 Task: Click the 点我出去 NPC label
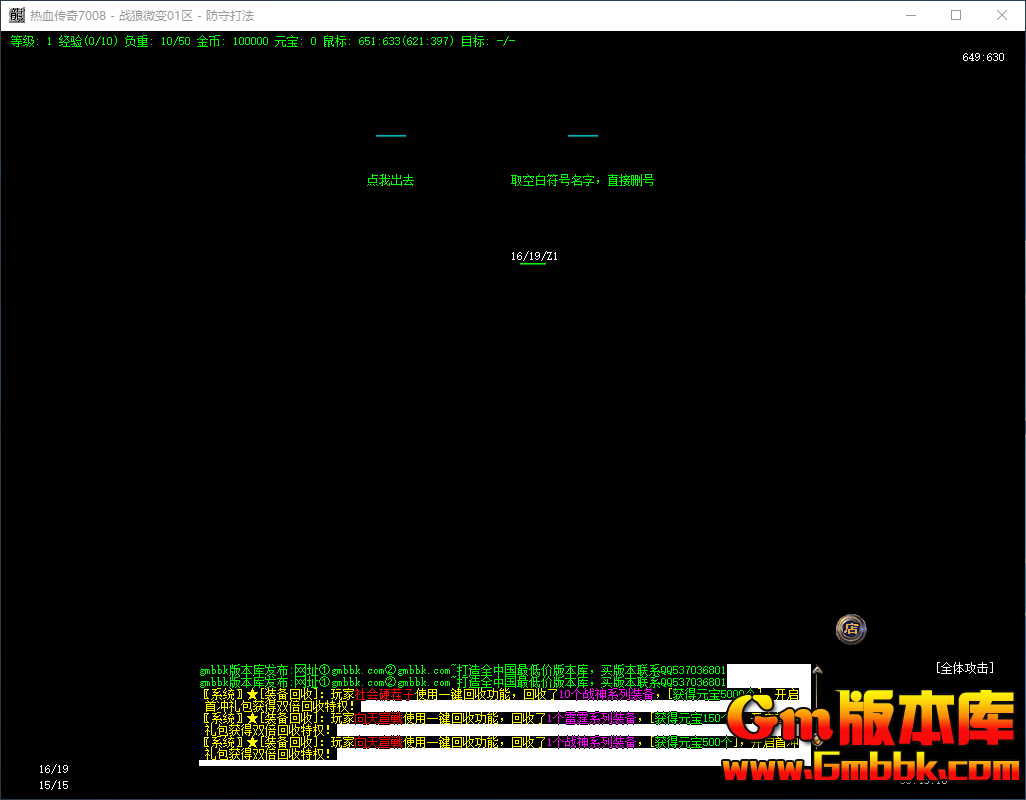tap(390, 181)
